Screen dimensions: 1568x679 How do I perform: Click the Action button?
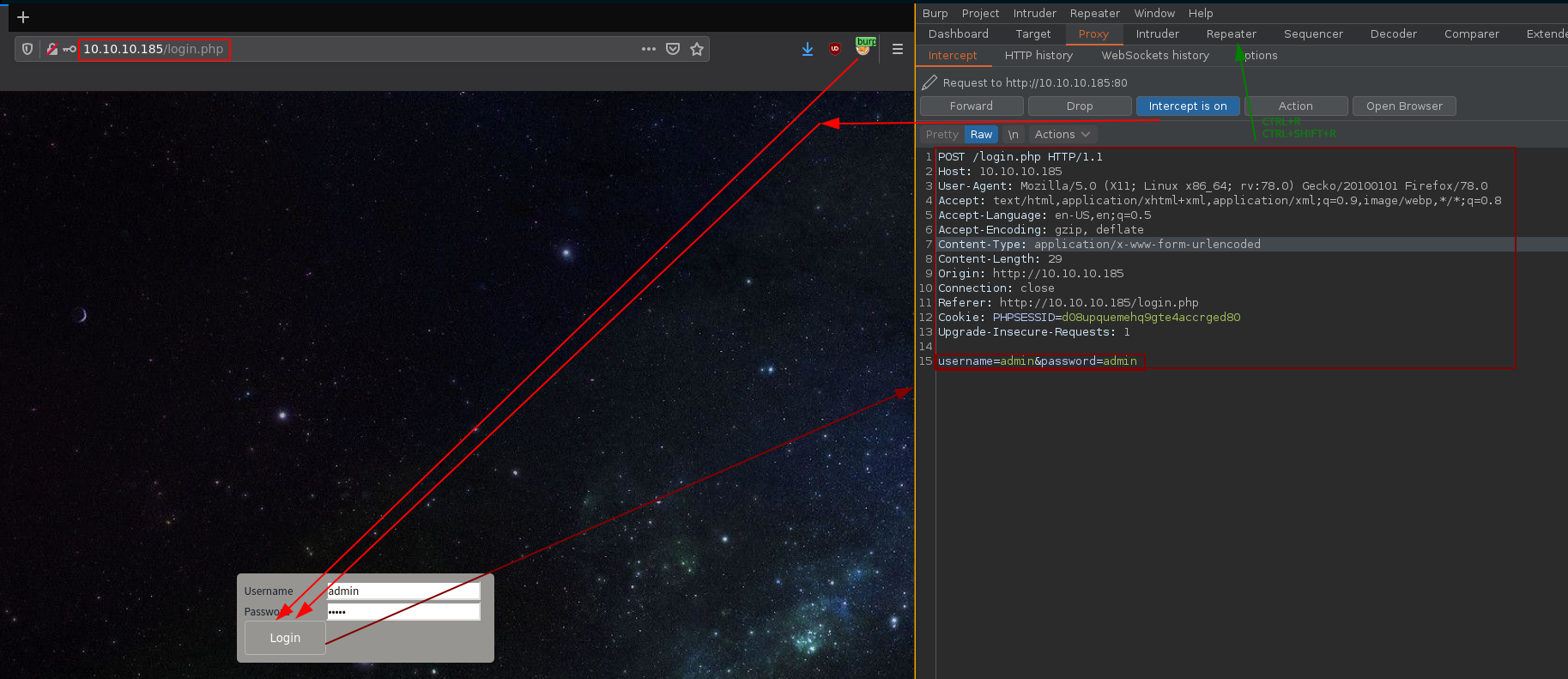(x=1296, y=106)
